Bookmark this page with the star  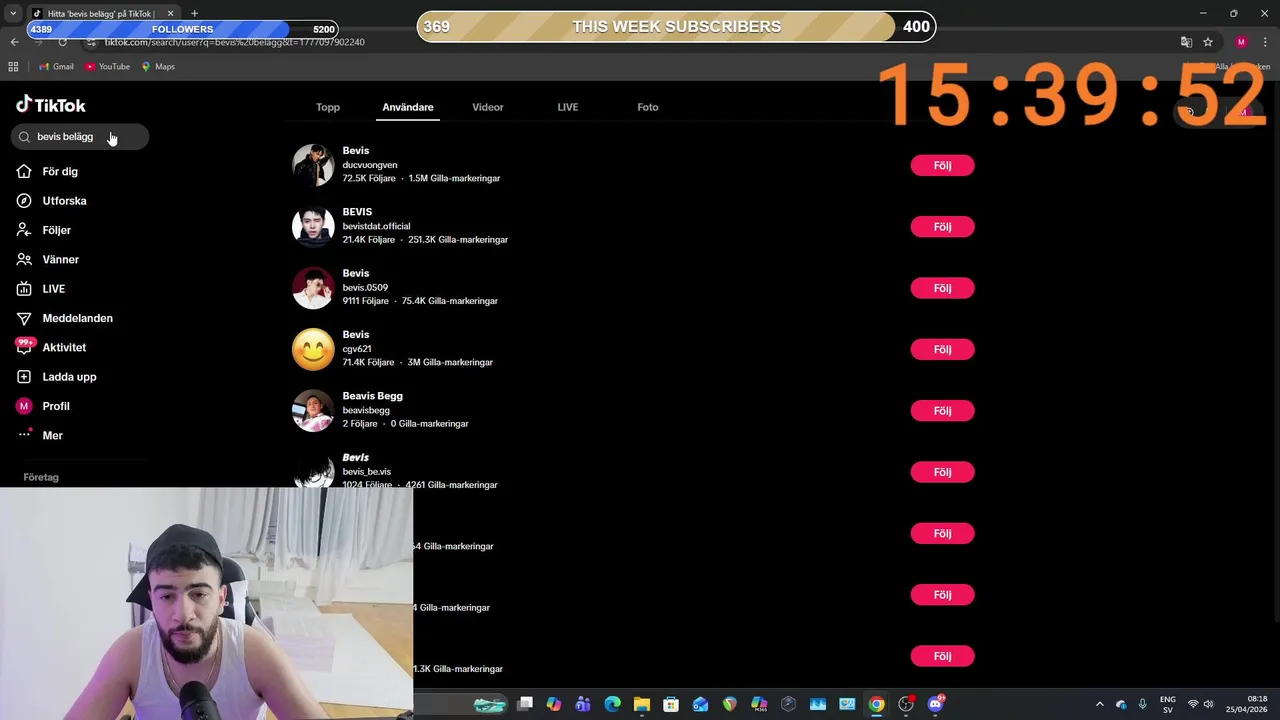(x=1208, y=42)
